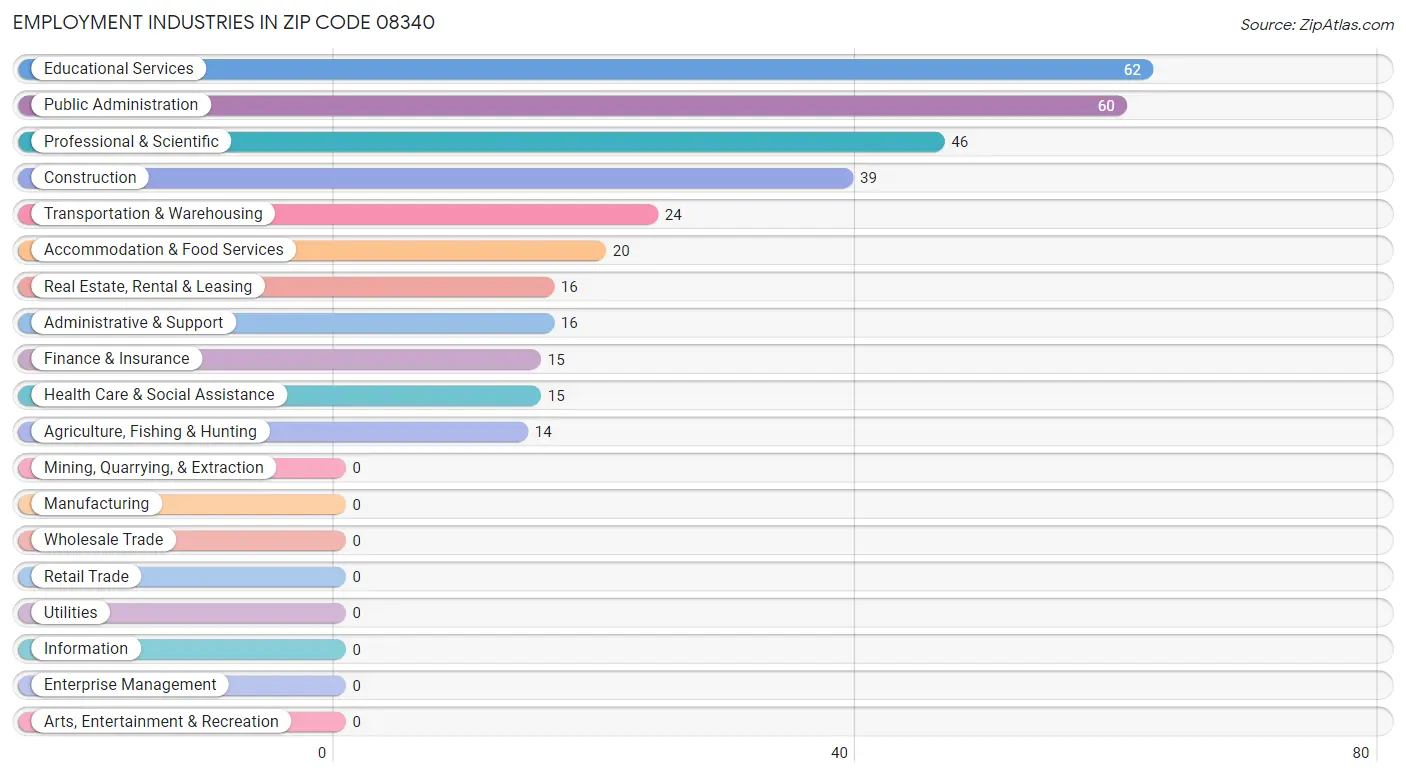Click the Manufacturing label

click(96, 504)
